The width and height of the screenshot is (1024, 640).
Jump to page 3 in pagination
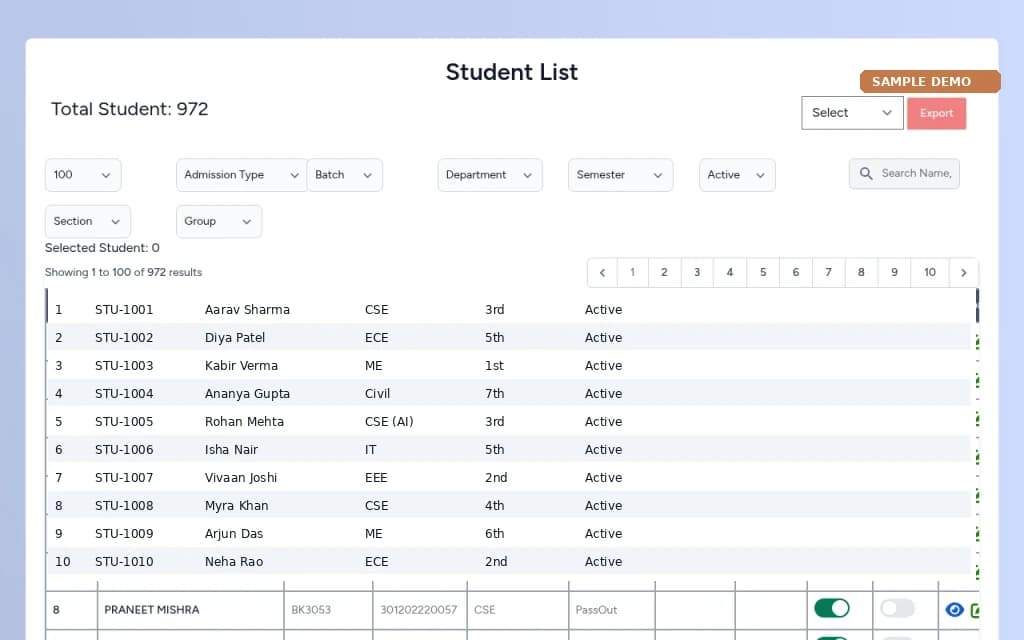point(697,273)
